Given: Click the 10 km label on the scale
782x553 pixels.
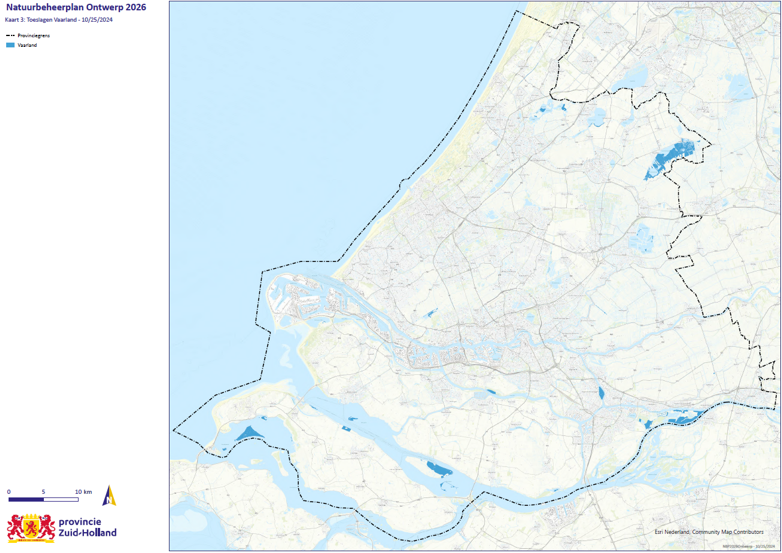Looking at the screenshot, I should click(x=84, y=491).
